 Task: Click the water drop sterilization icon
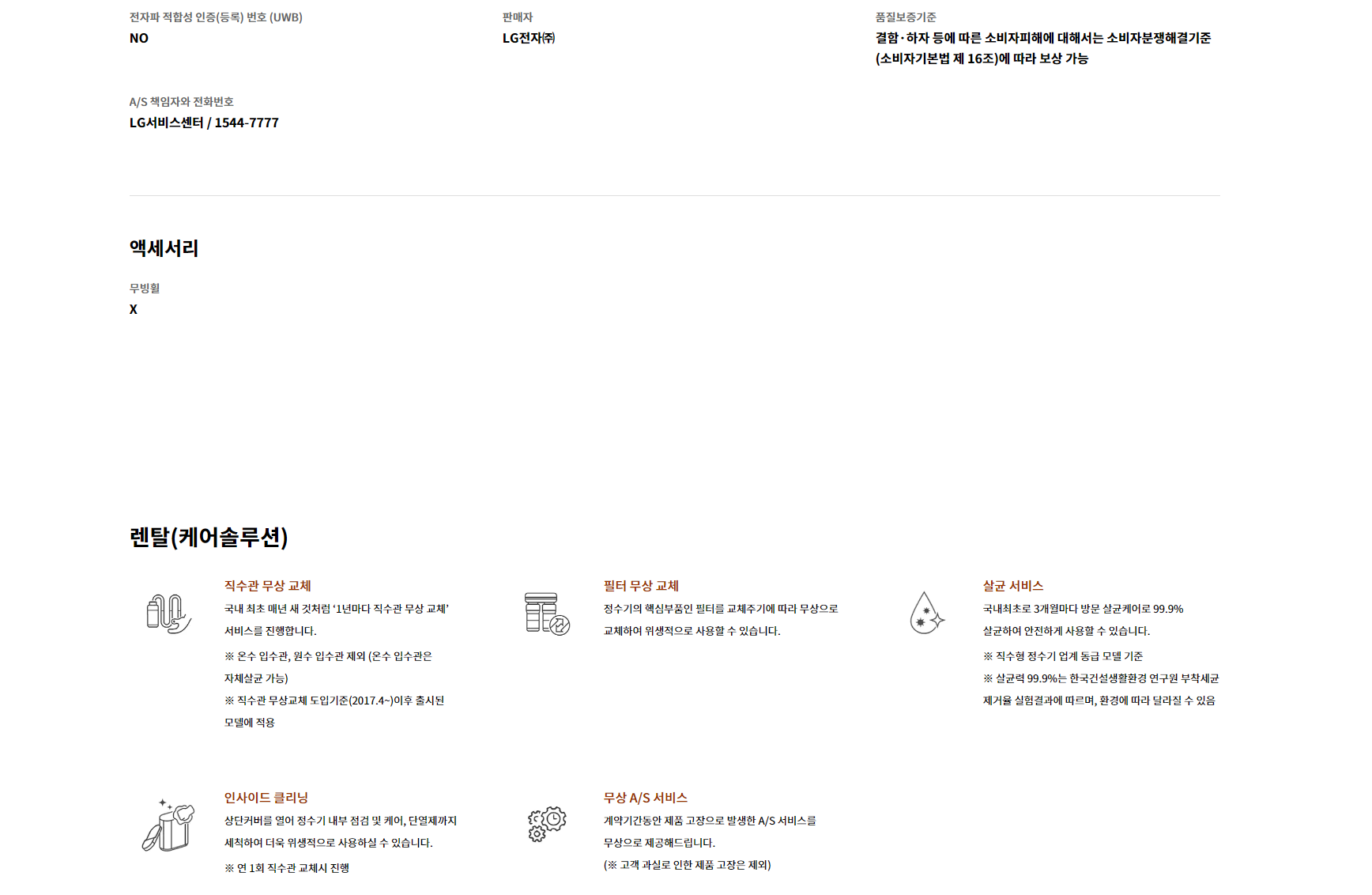tap(927, 613)
